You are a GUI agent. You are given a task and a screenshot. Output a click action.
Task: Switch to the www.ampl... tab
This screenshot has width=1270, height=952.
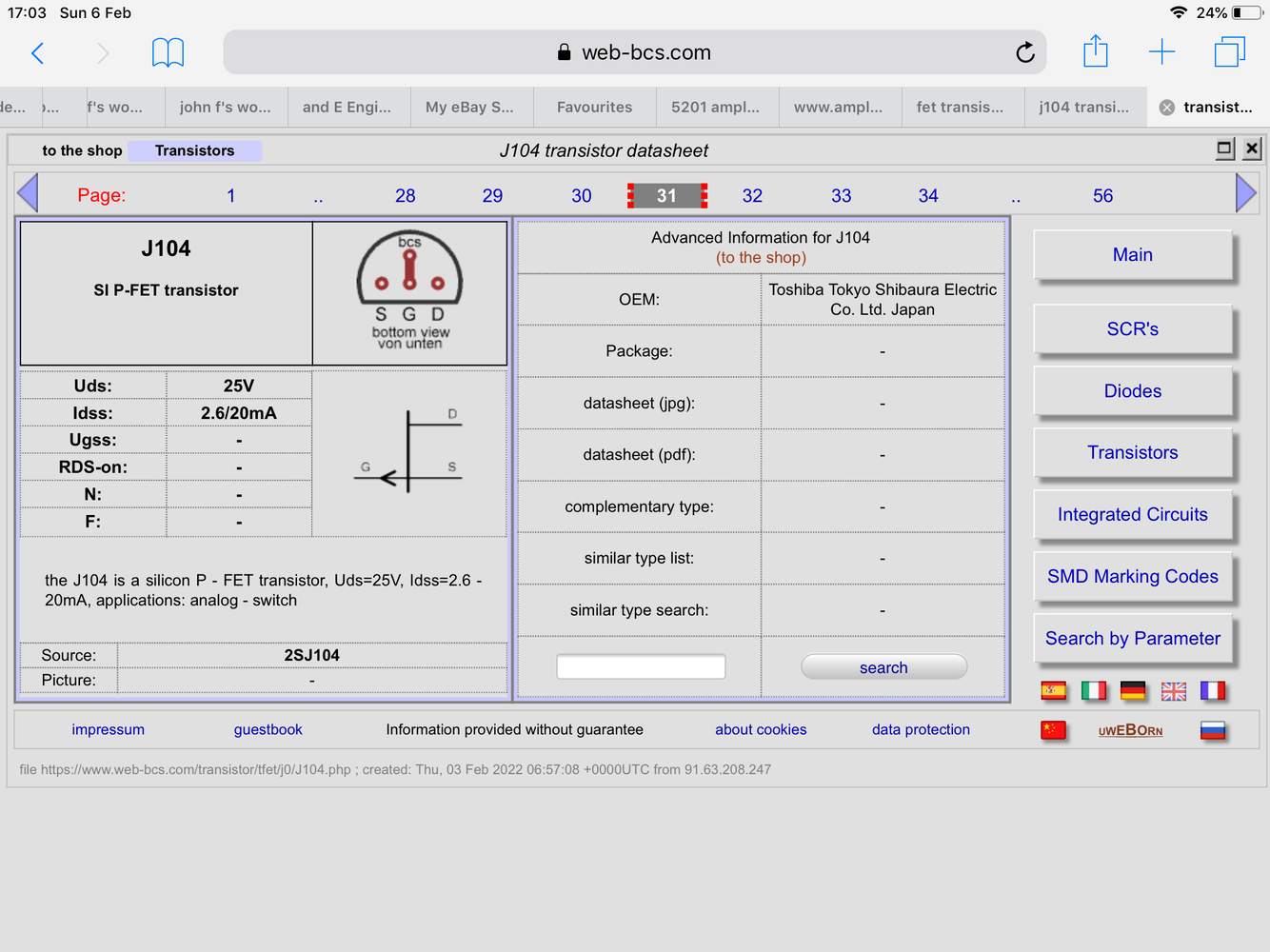point(839,107)
